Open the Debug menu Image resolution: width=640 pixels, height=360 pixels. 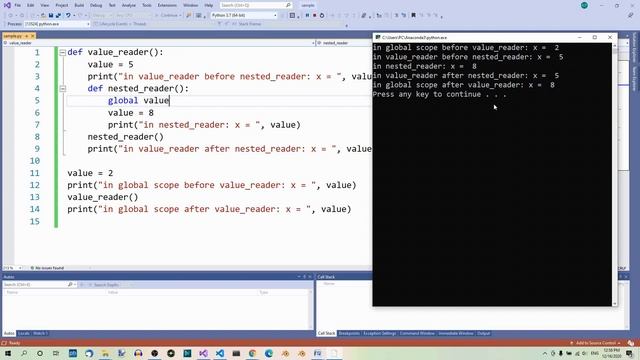tap(96, 5)
